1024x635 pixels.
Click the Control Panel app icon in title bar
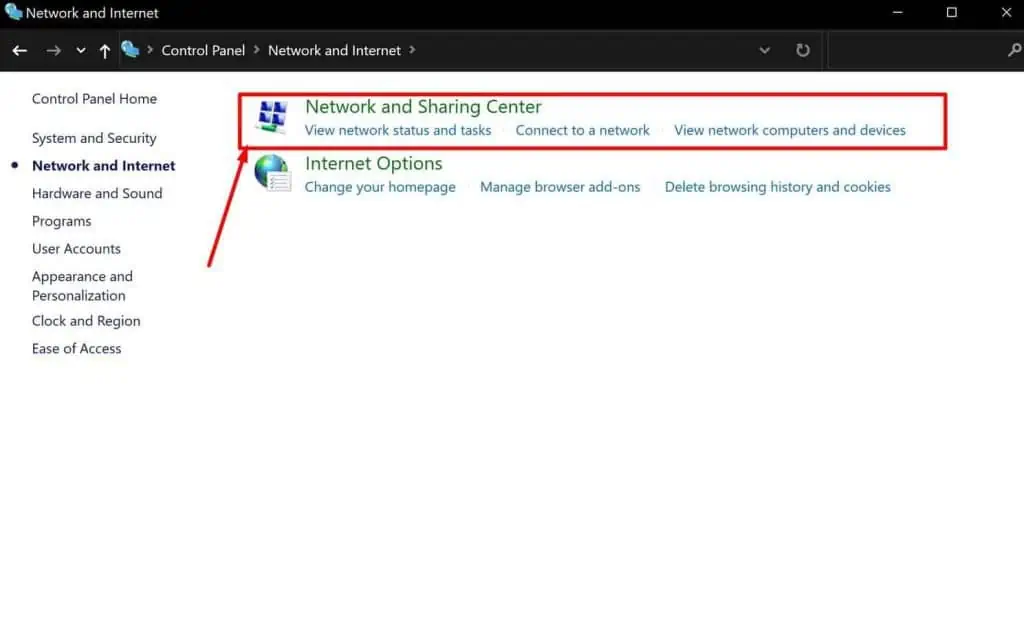[11, 13]
